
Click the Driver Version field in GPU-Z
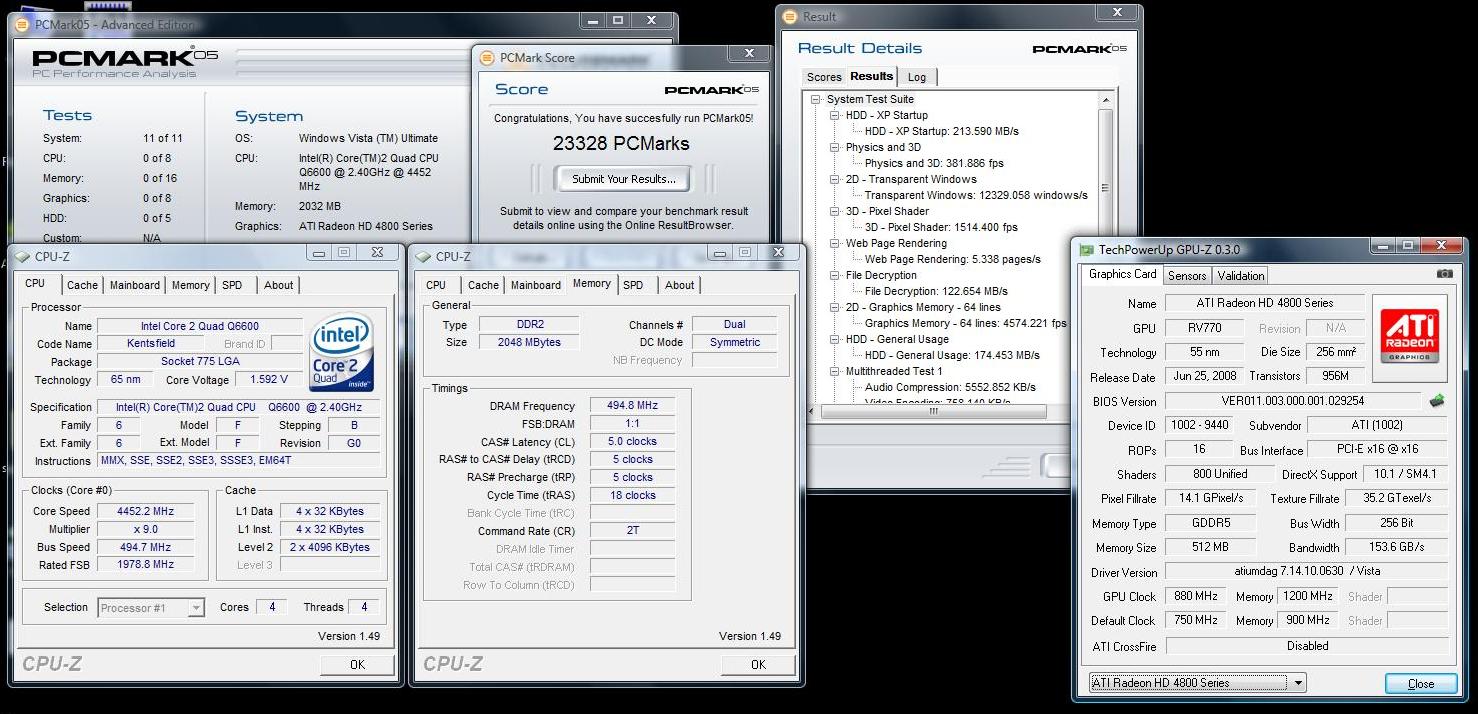1307,572
